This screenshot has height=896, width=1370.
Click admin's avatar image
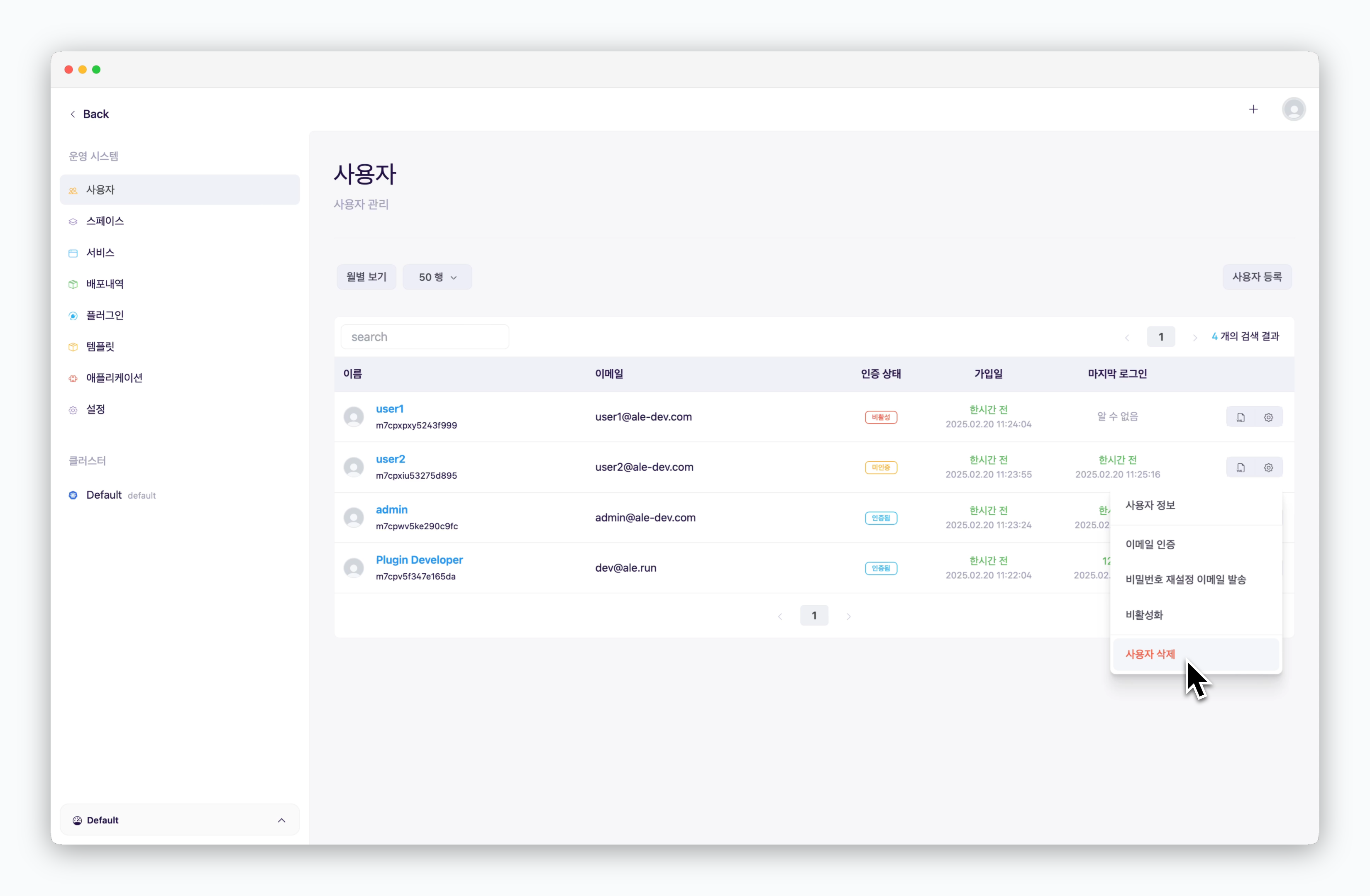pos(354,517)
